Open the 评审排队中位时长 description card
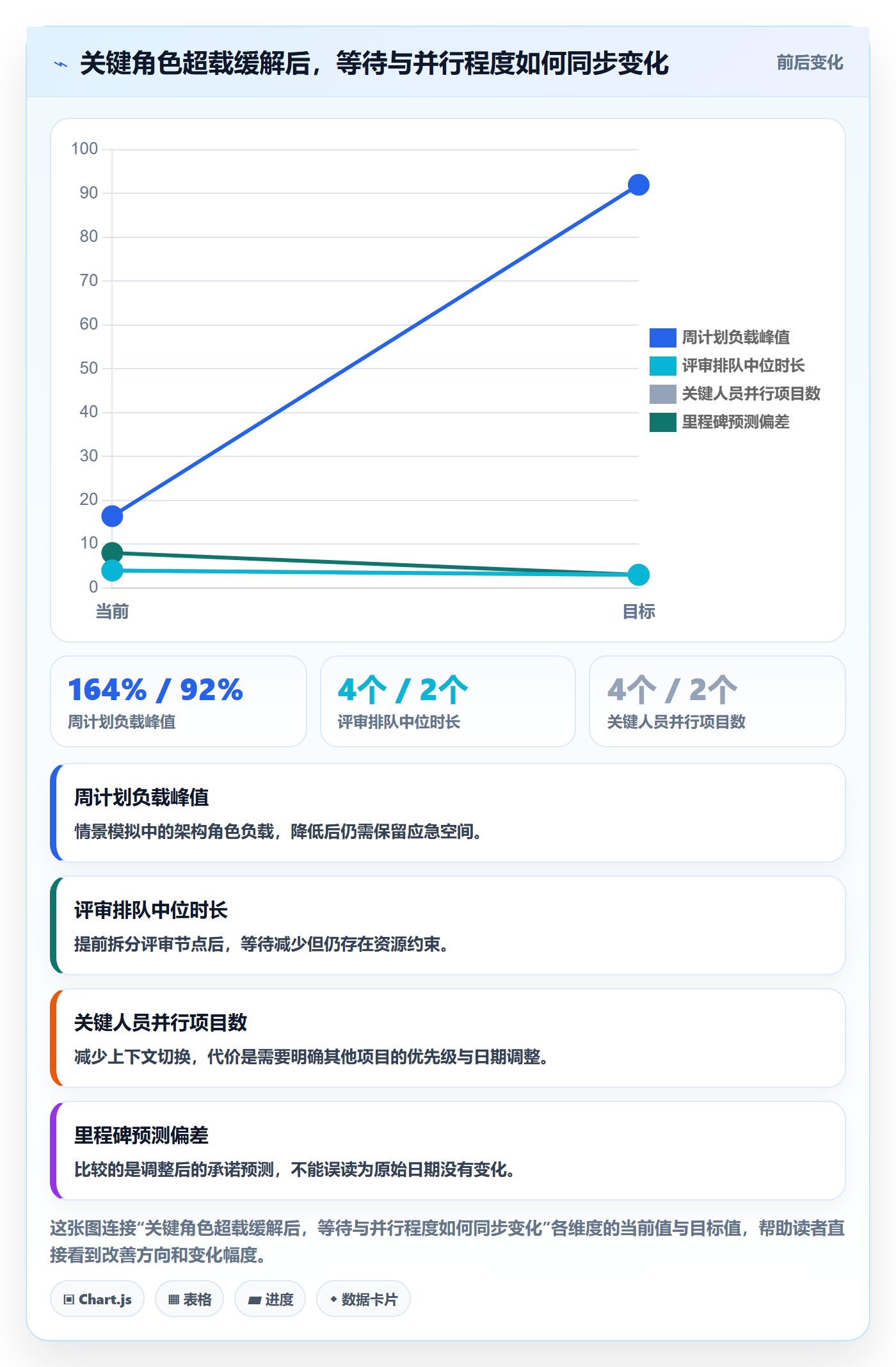This screenshot has width=896, height=1367. [448, 925]
